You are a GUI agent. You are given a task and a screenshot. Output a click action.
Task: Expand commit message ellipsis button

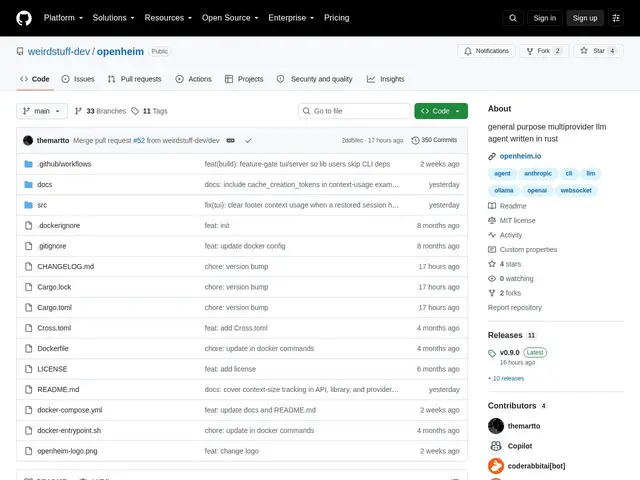click(231, 140)
